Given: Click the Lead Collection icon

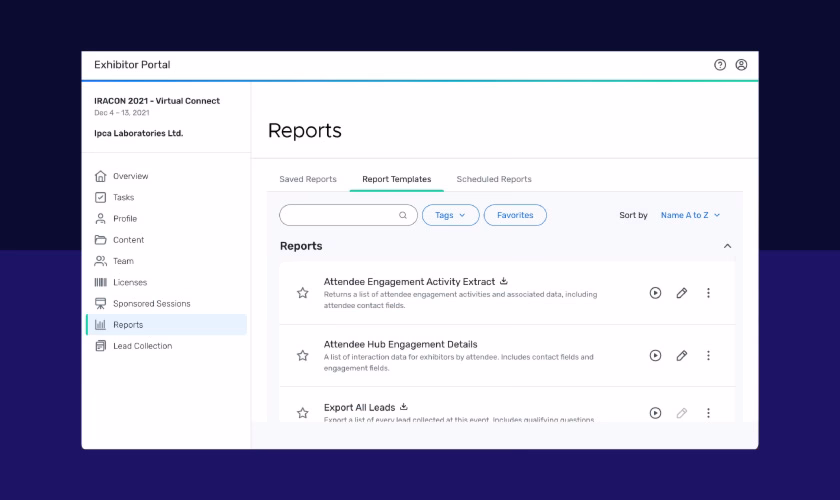Looking at the screenshot, I should 100,346.
